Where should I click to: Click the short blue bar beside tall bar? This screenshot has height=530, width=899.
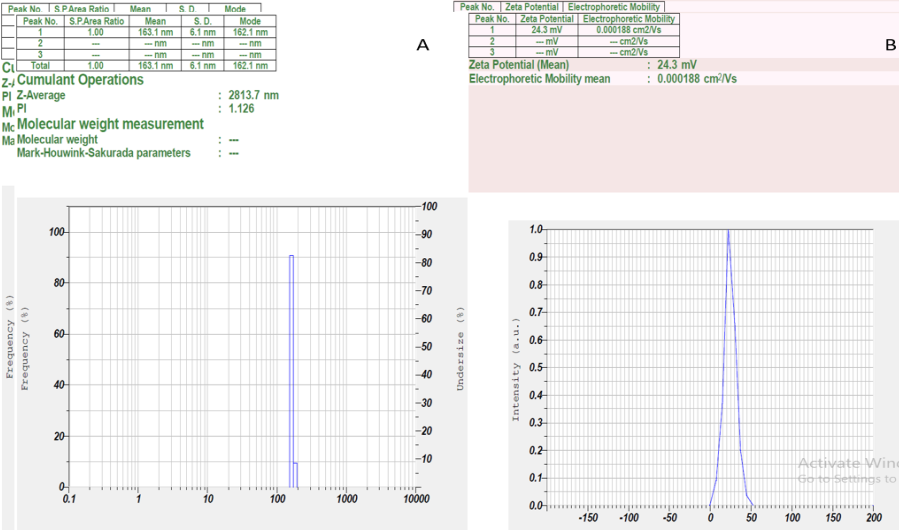point(296,474)
